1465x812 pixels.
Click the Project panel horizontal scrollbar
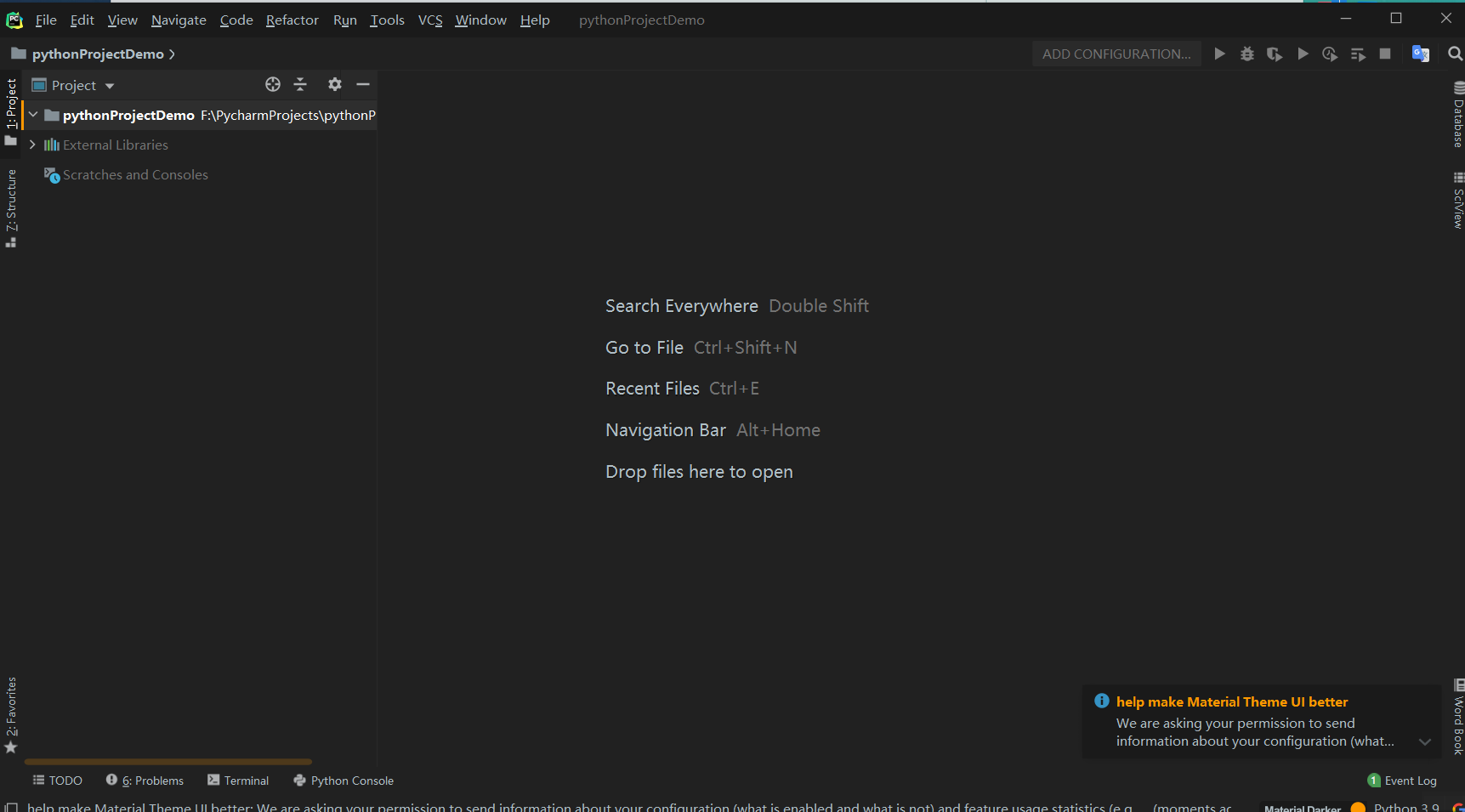click(x=168, y=762)
